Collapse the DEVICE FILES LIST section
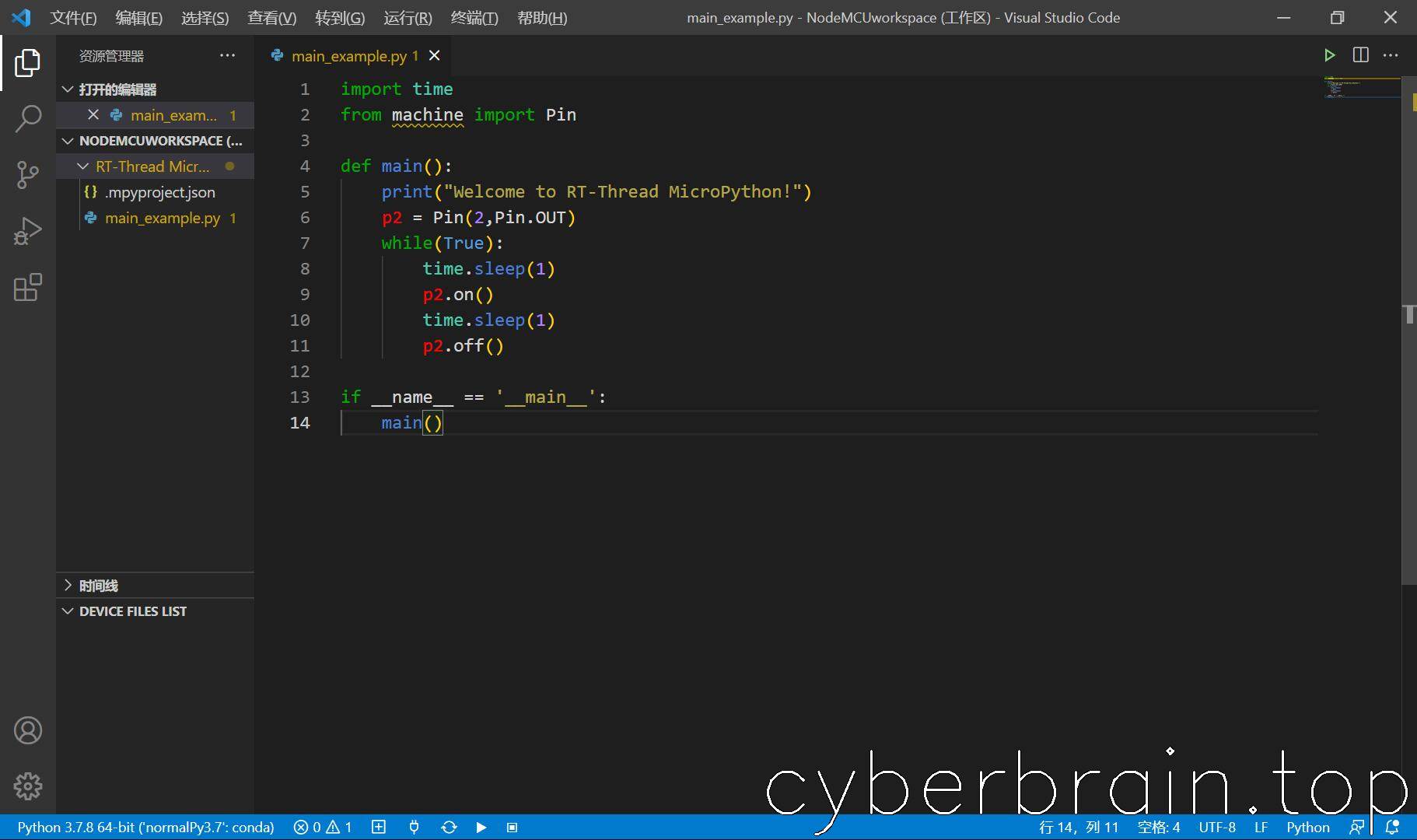This screenshot has height=840, width=1417. (68, 611)
